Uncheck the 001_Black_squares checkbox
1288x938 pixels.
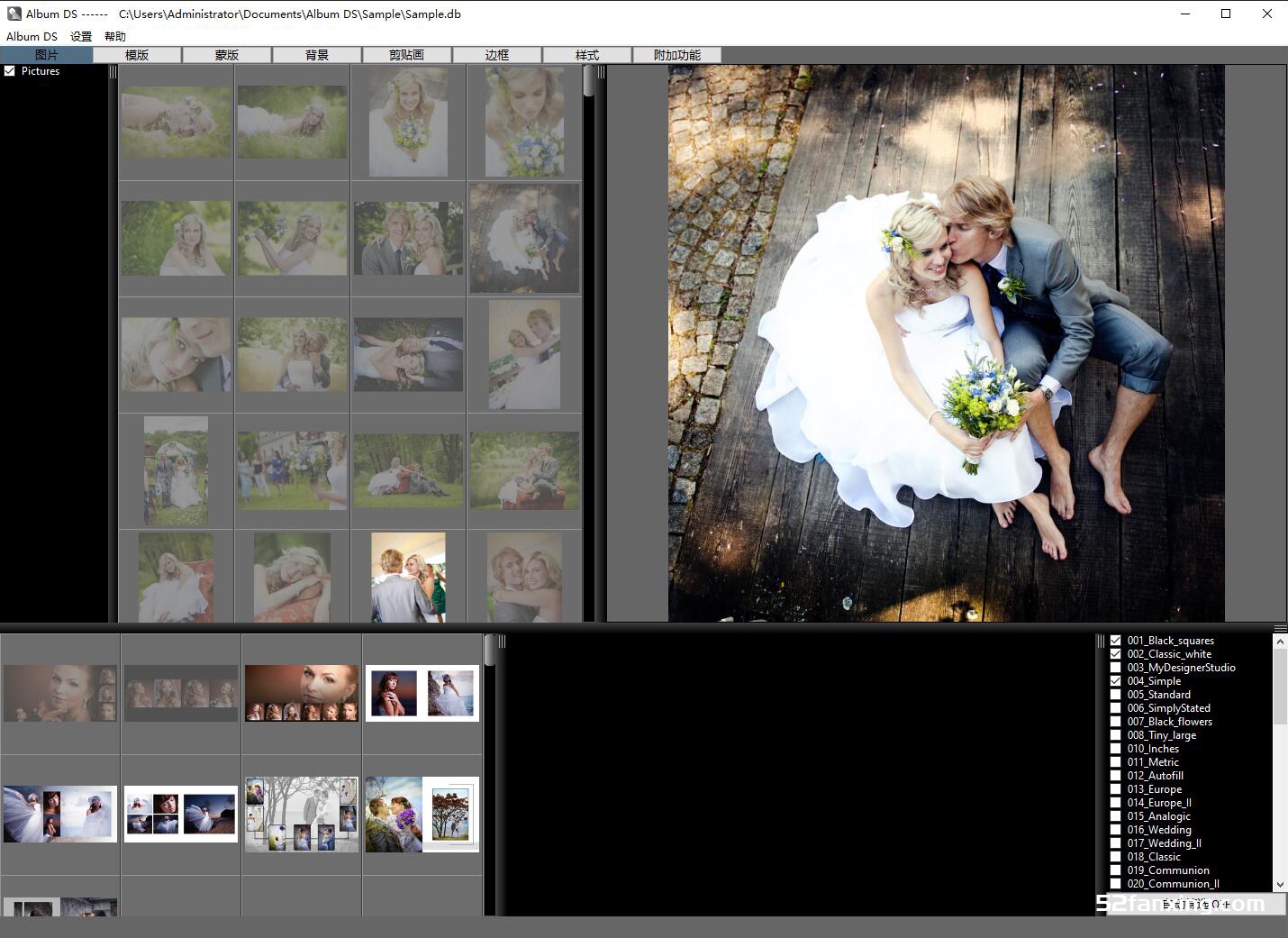(x=1116, y=641)
